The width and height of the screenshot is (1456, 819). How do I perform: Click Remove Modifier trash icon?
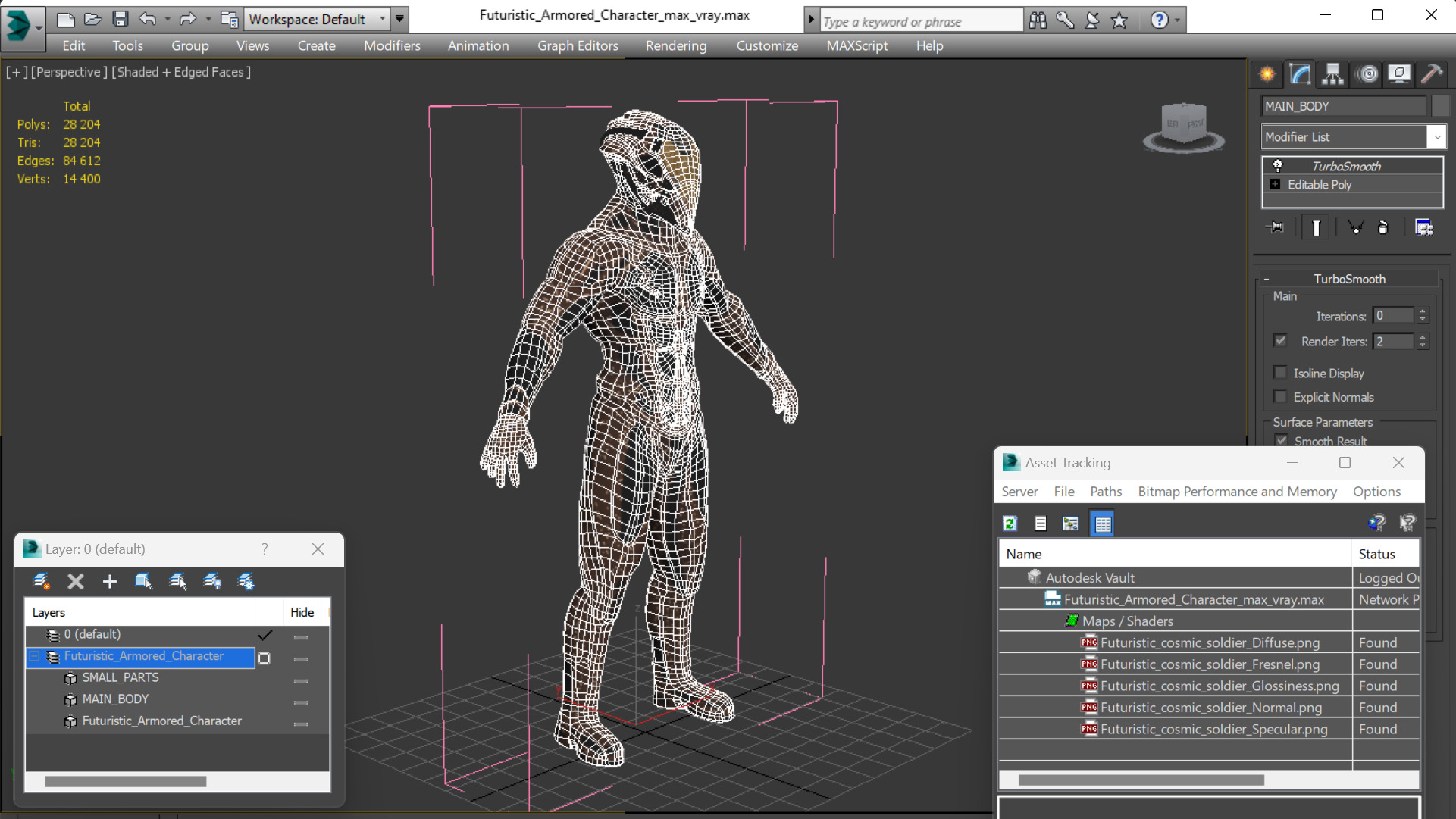1383,227
